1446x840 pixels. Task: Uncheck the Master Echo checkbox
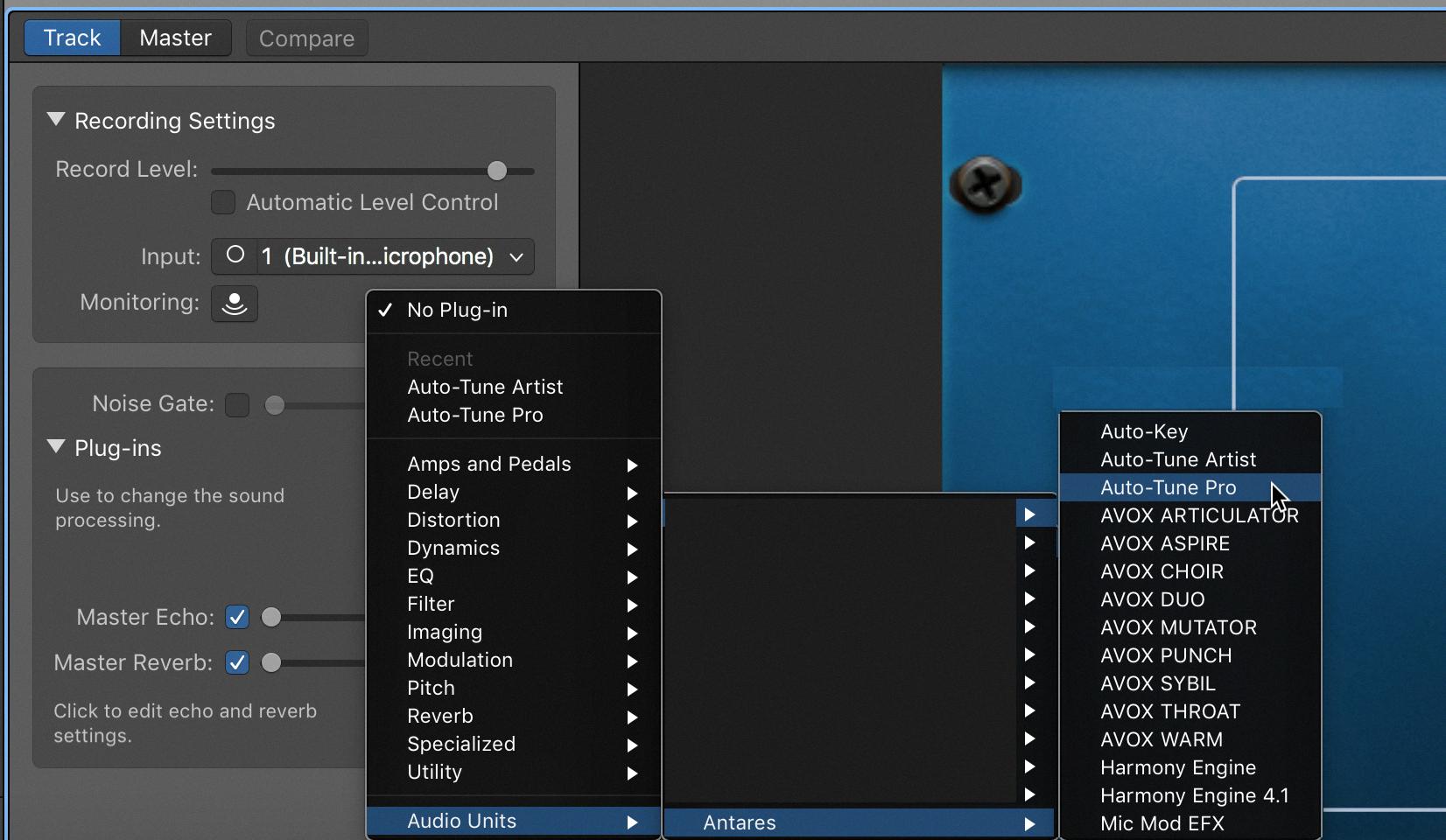(x=237, y=617)
